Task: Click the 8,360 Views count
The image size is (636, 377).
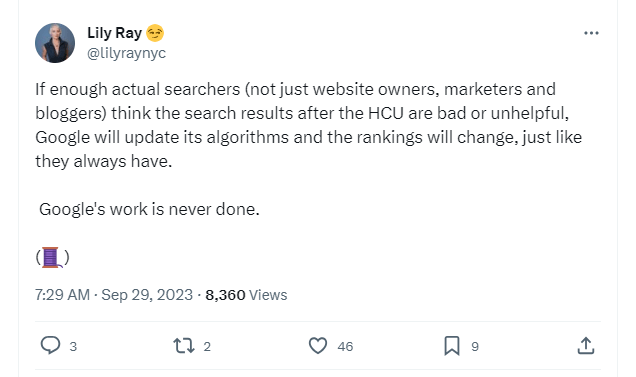Action: (x=246, y=295)
